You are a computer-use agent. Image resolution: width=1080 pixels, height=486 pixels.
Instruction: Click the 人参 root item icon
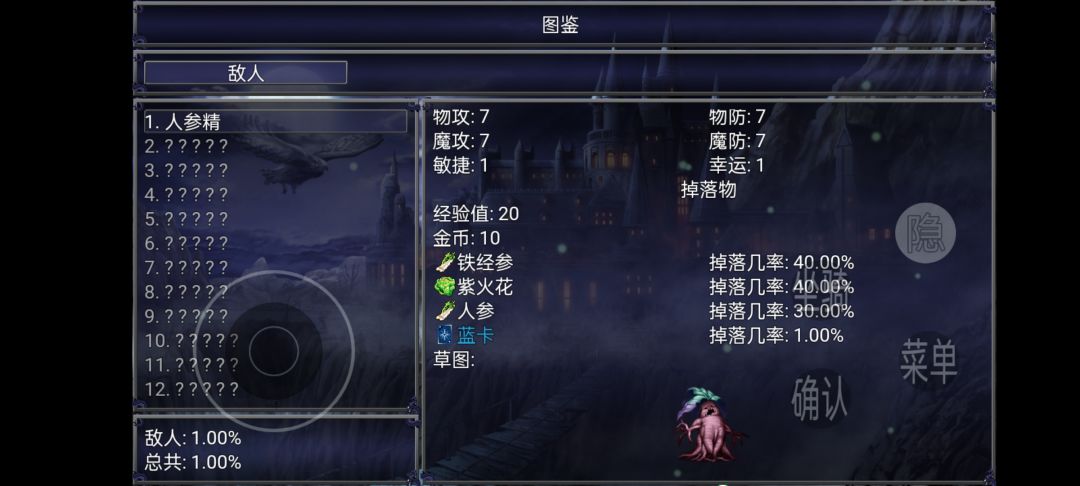[444, 311]
